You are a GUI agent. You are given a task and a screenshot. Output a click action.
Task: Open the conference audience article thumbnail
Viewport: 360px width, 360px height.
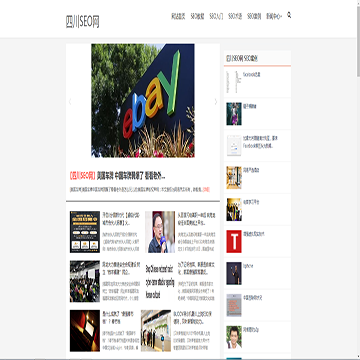[85, 281]
